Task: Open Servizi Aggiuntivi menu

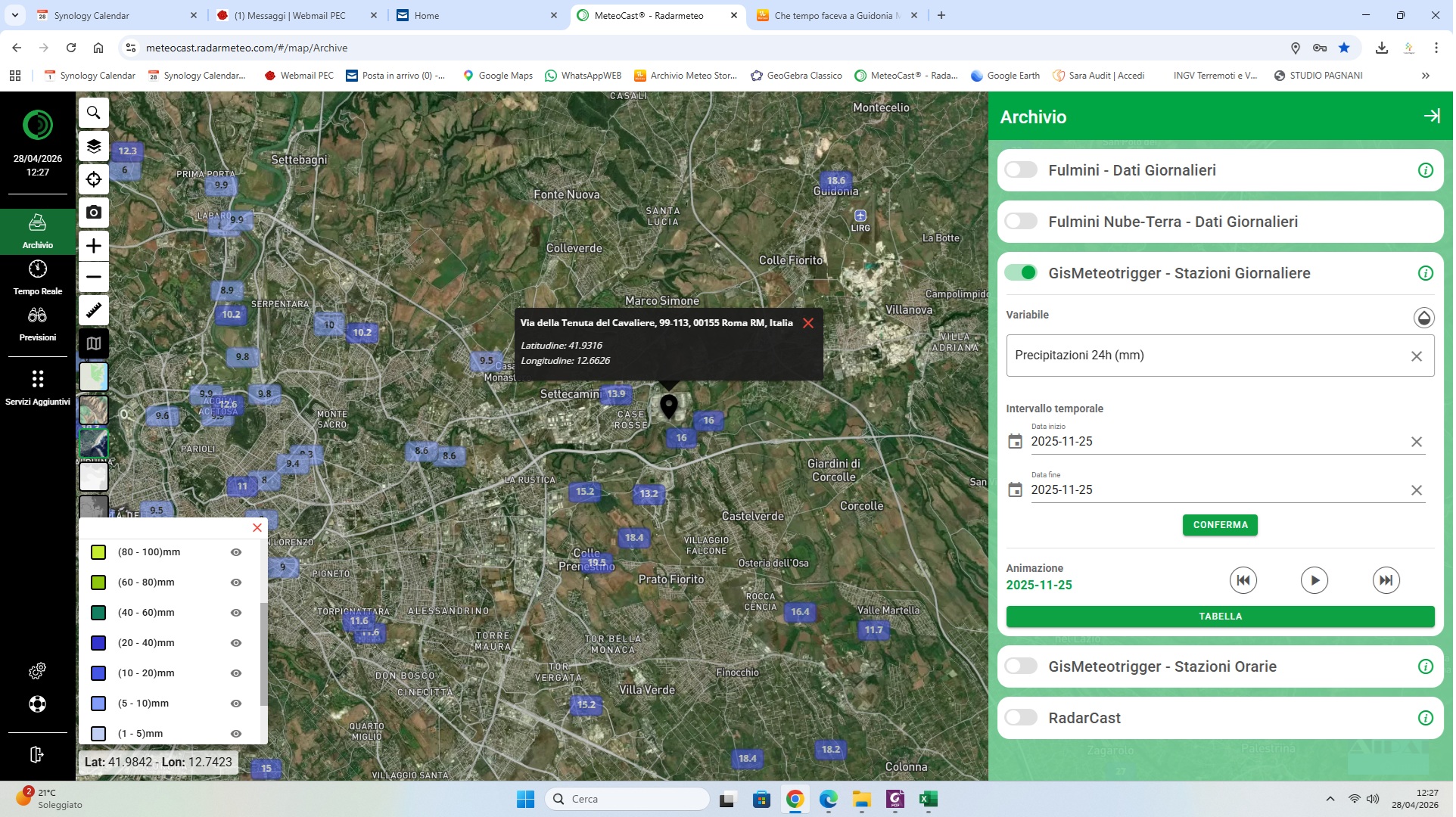Action: coord(38,387)
